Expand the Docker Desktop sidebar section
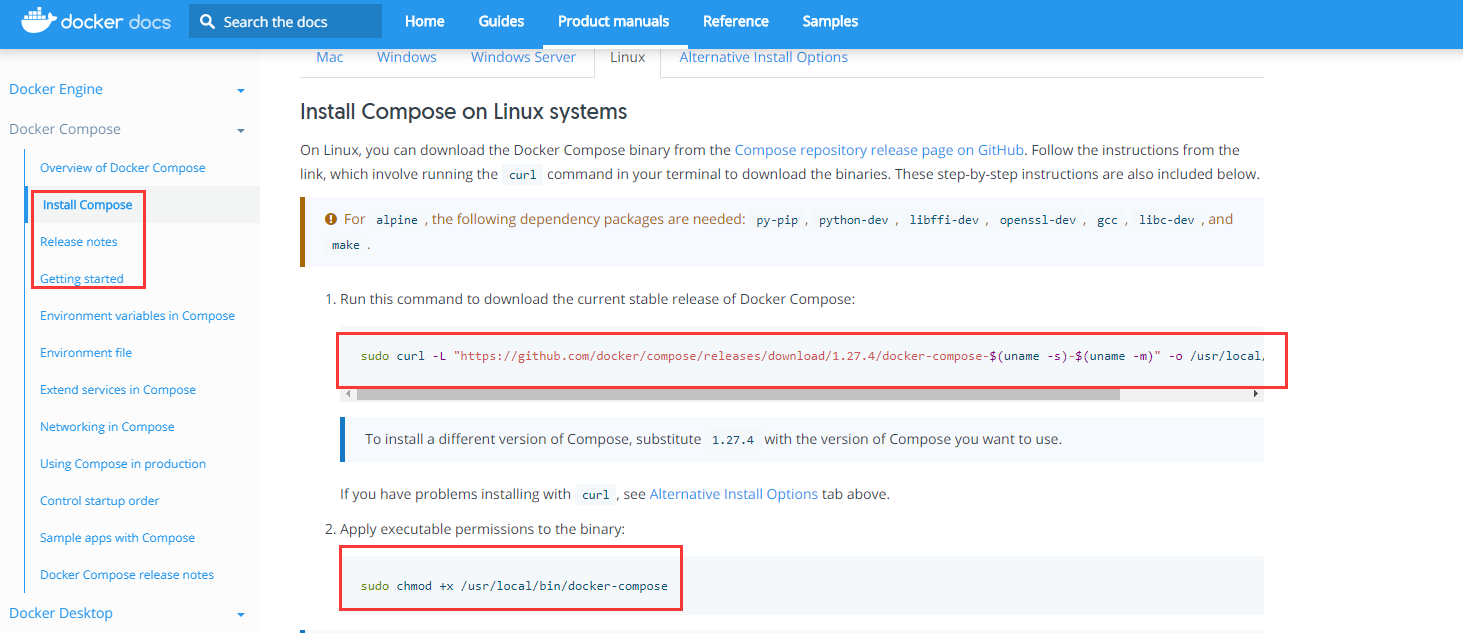This screenshot has width=1463, height=633. click(x=241, y=615)
